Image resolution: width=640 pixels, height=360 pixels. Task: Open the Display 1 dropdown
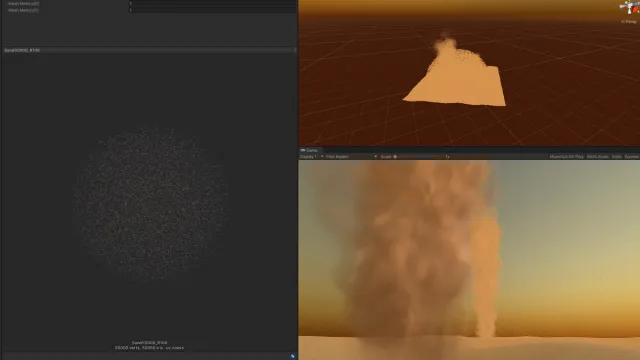click(x=311, y=157)
